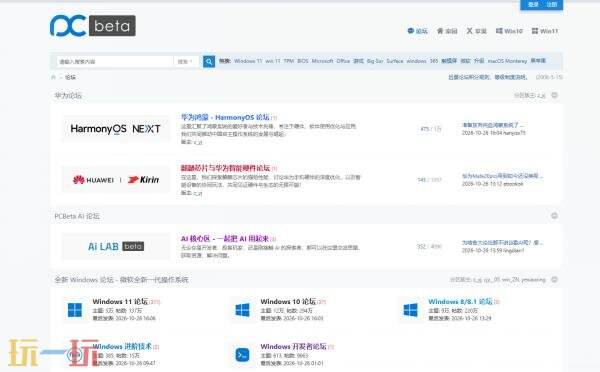Click the HarmonyOS NEXT banner image

click(x=116, y=129)
